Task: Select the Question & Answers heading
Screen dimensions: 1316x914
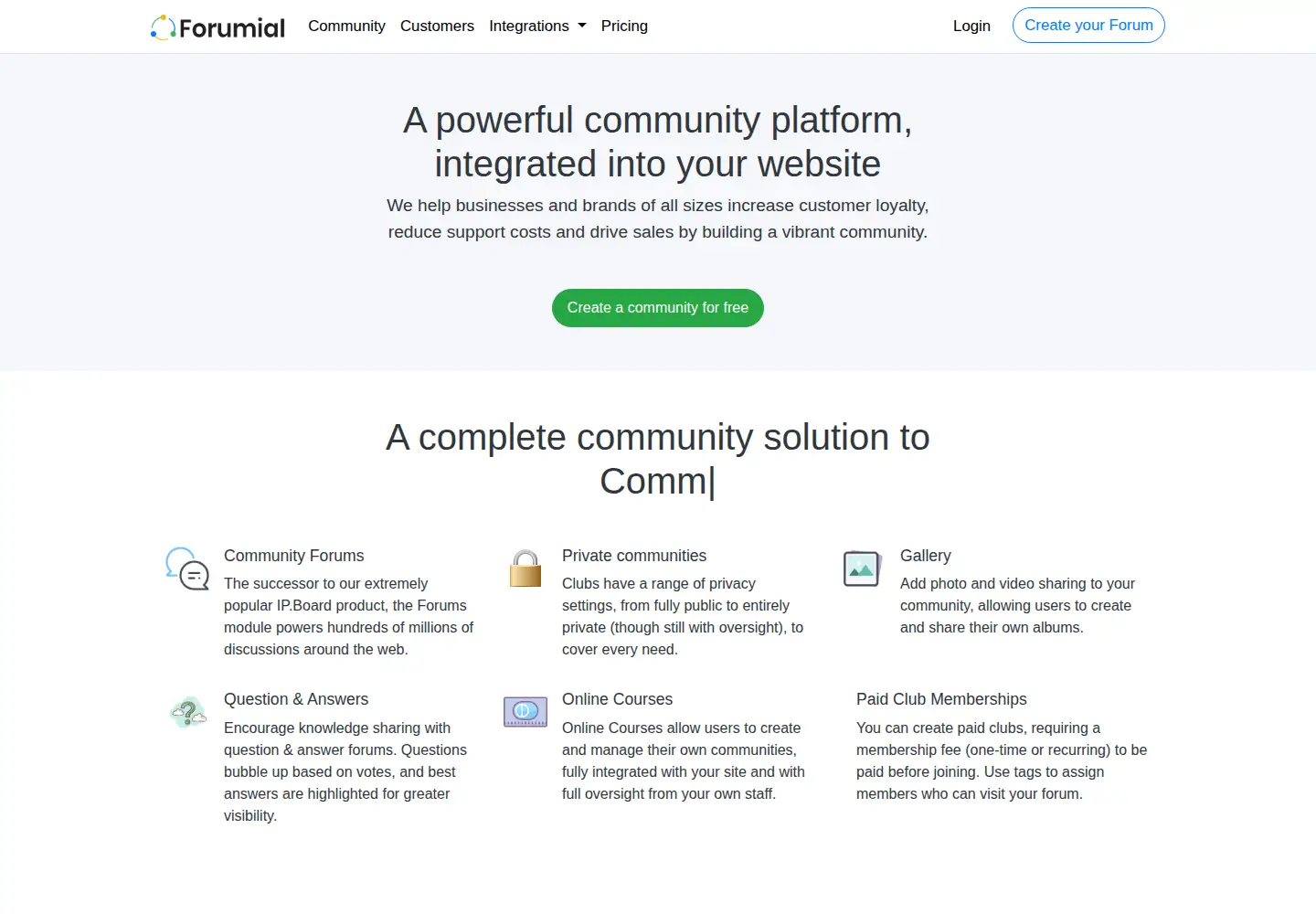Action: pyautogui.click(x=296, y=699)
